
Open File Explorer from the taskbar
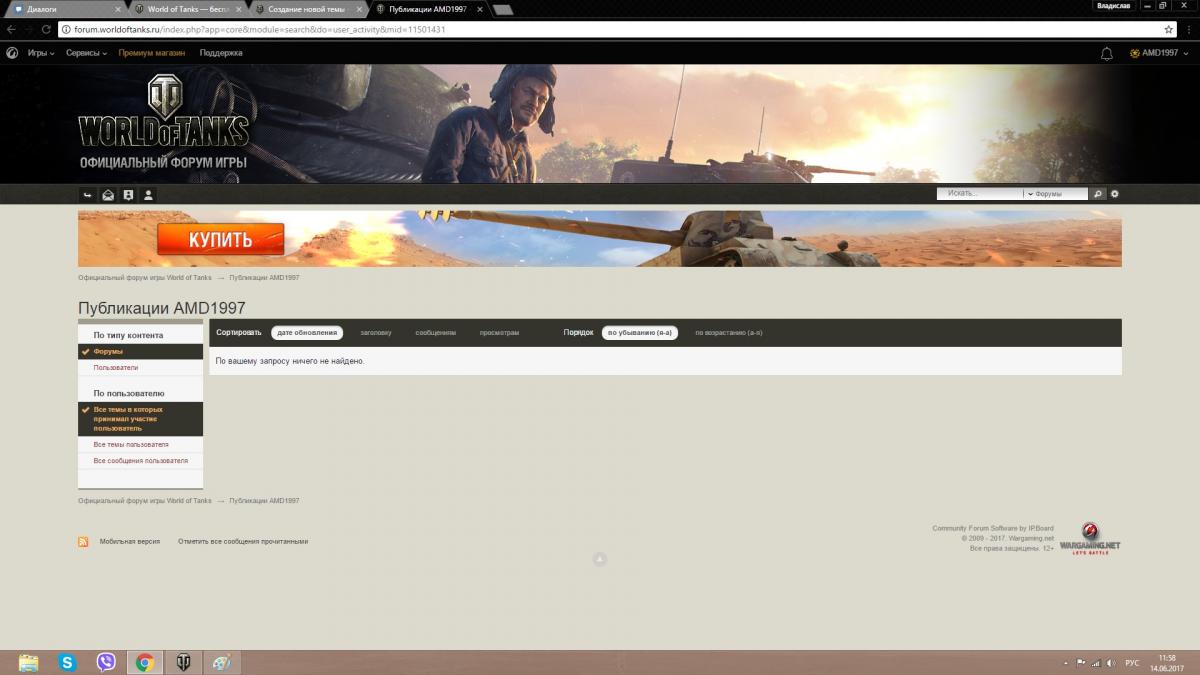coord(28,662)
